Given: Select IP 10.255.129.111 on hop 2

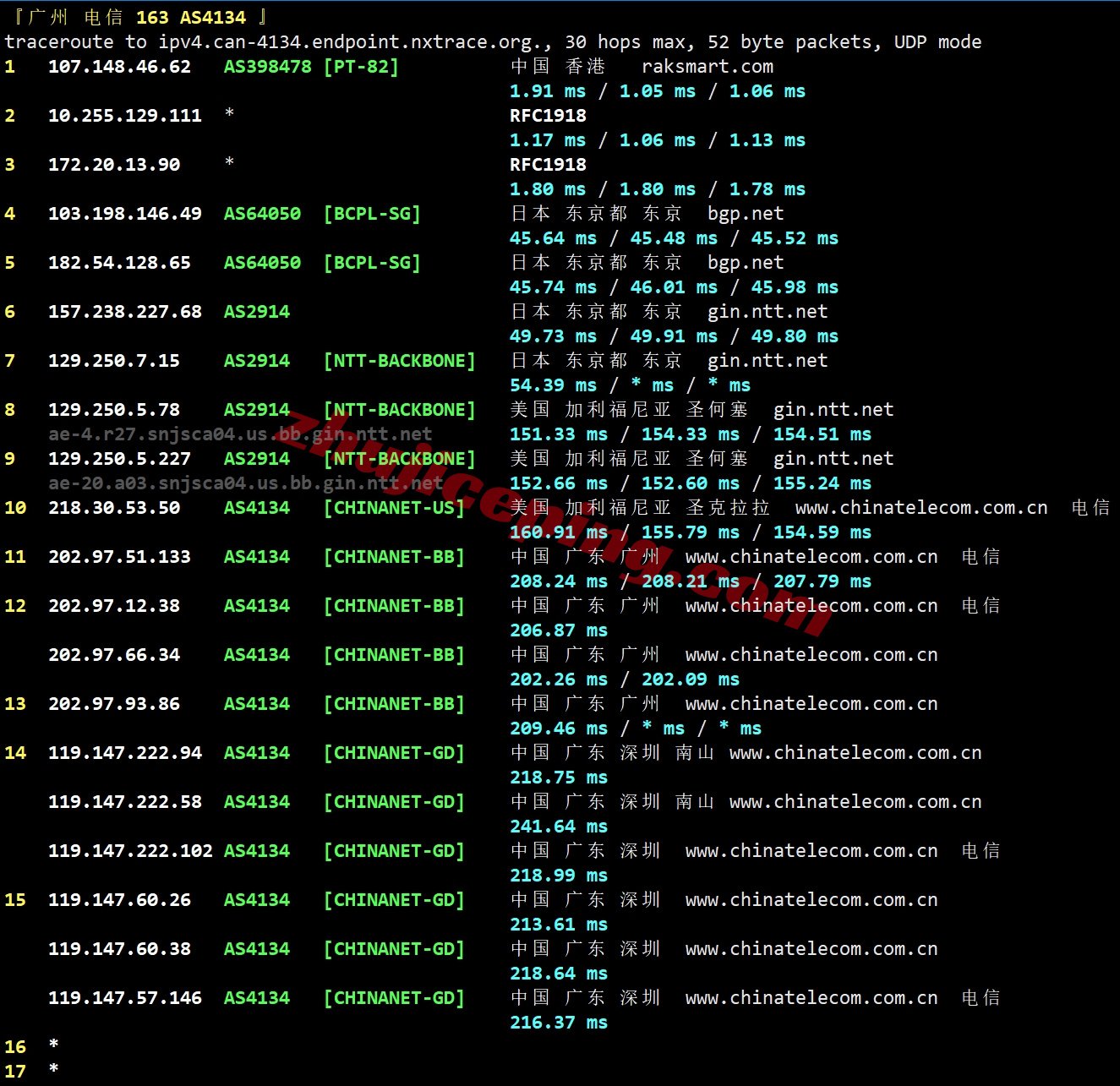Looking at the screenshot, I should (x=125, y=116).
